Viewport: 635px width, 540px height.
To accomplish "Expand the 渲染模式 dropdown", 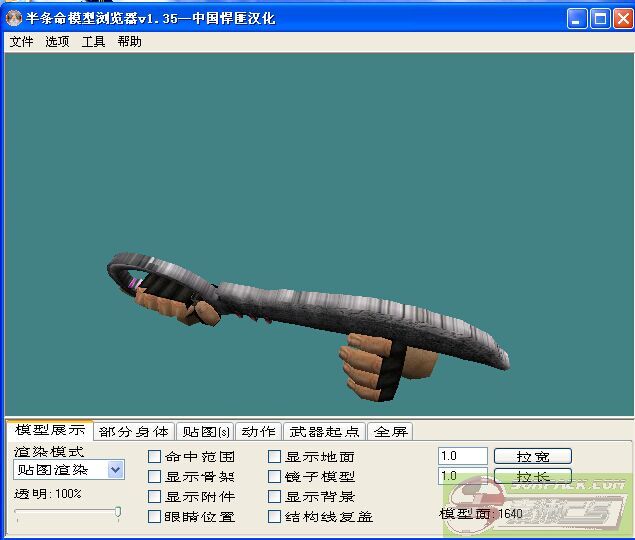I will point(115,469).
